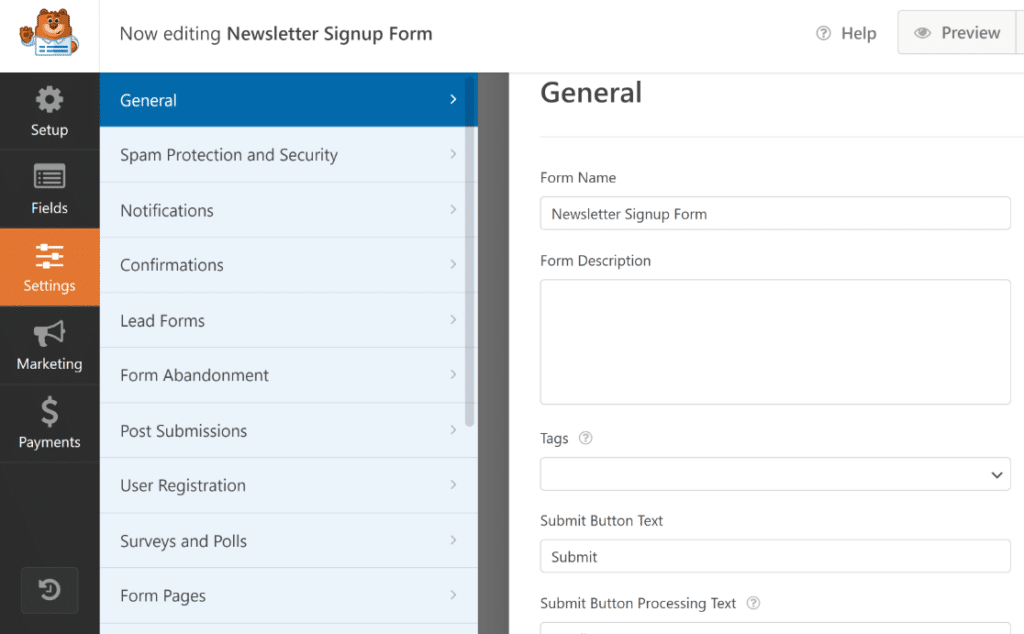The image size is (1024, 634).
Task: Click the WPForms bear logo
Action: [x=48, y=32]
